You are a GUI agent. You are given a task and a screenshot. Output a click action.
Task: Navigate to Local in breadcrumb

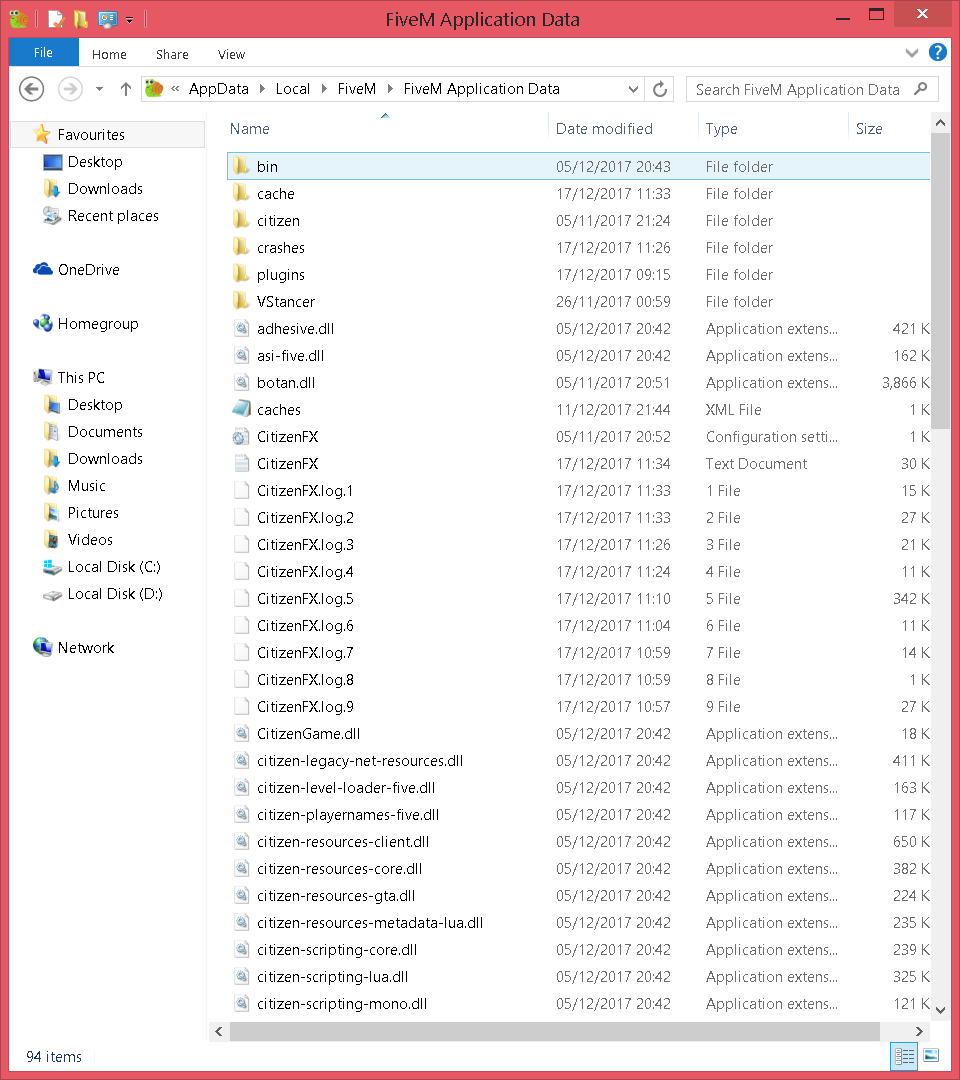pyautogui.click(x=293, y=89)
